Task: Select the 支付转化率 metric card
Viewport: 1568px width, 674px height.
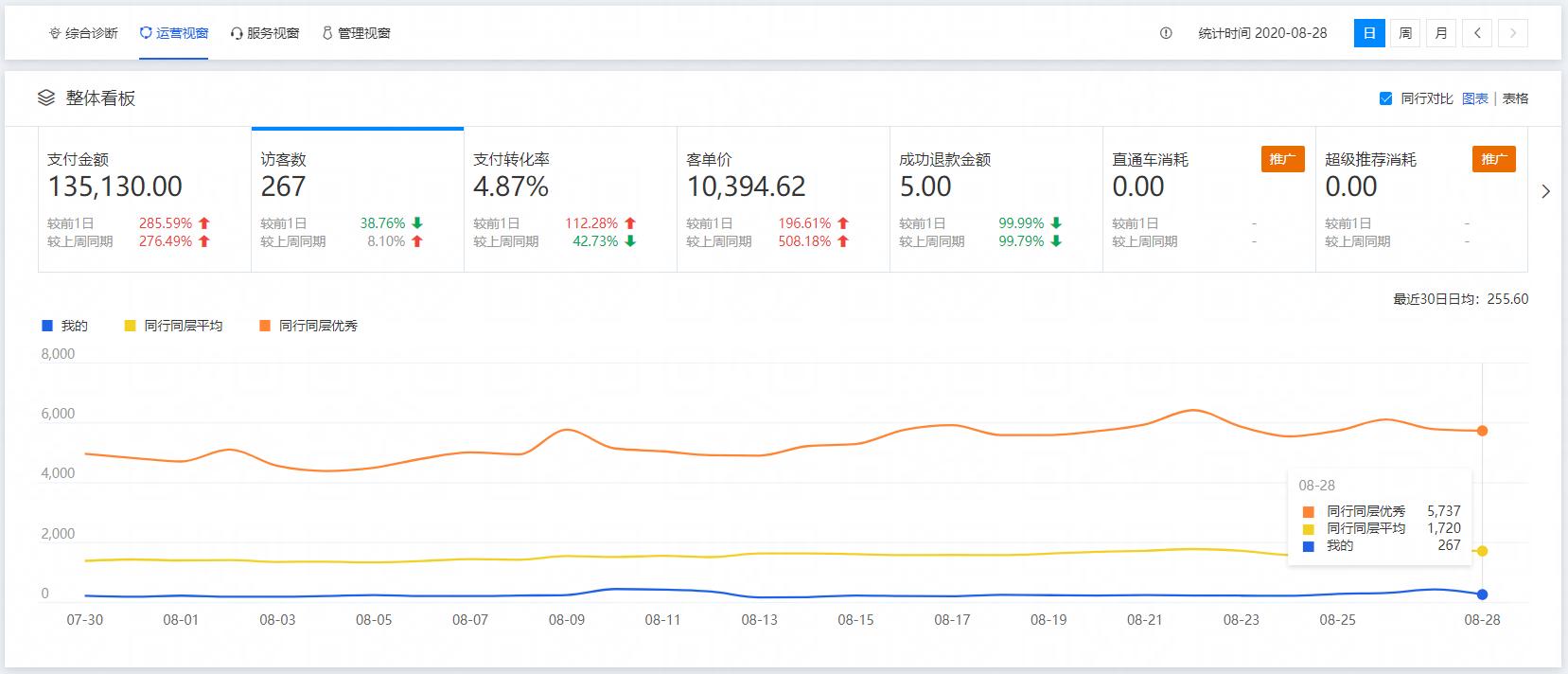Action: [570, 199]
